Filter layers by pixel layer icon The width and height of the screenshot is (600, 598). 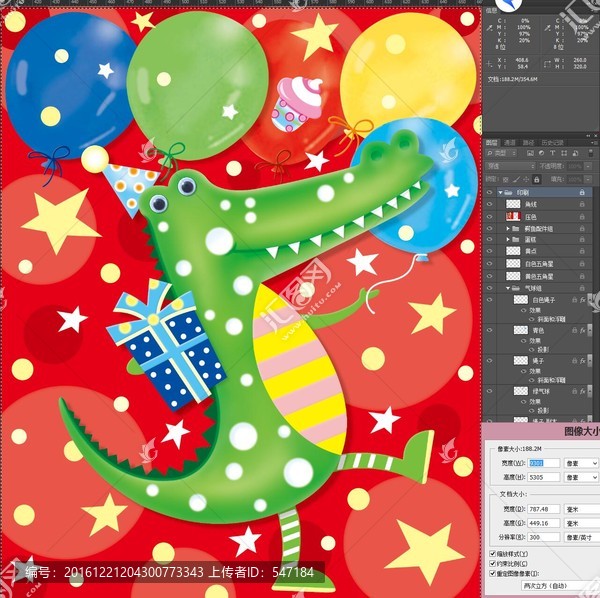[x=530, y=153]
